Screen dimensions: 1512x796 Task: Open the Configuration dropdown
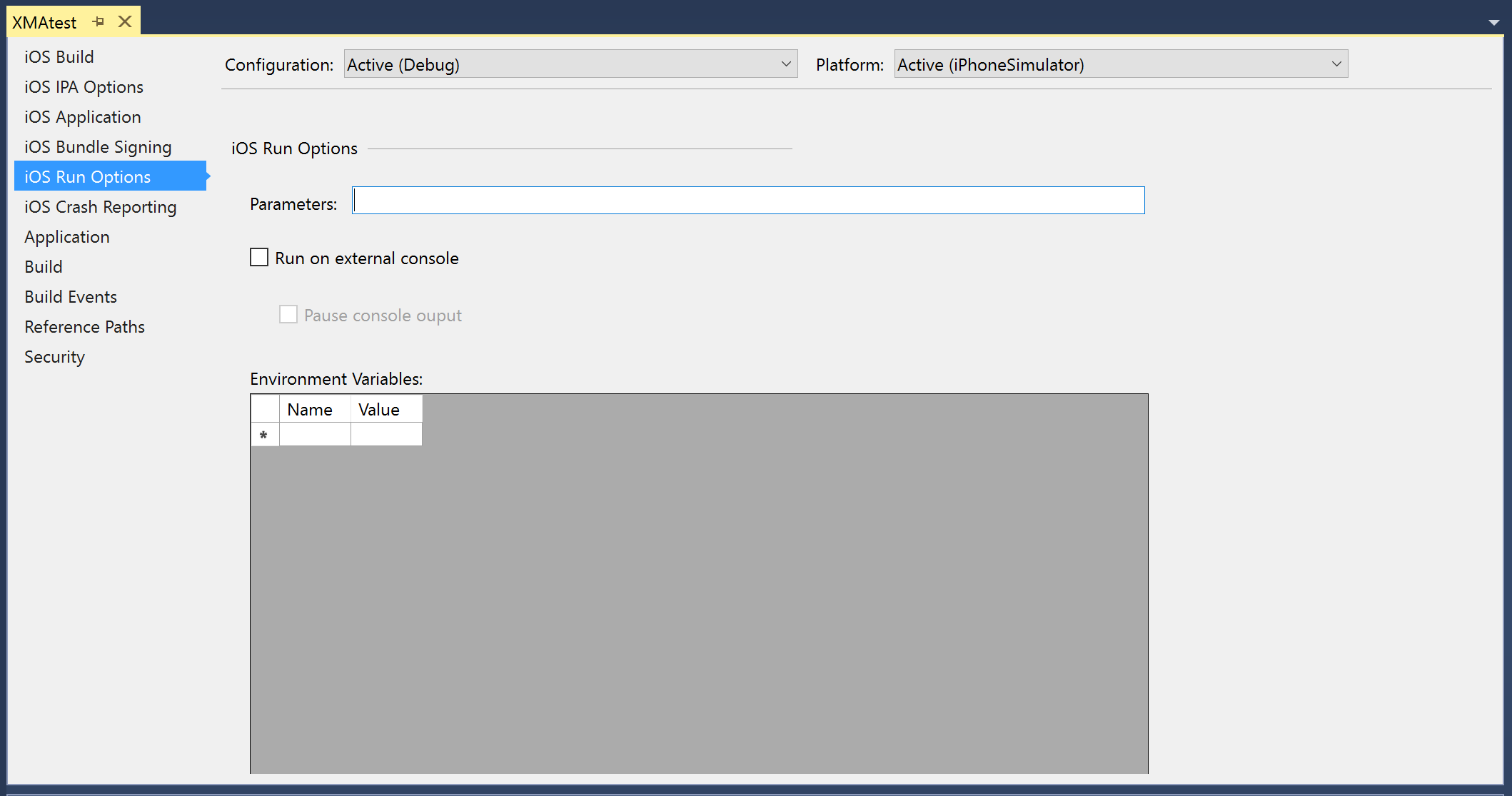coord(570,64)
